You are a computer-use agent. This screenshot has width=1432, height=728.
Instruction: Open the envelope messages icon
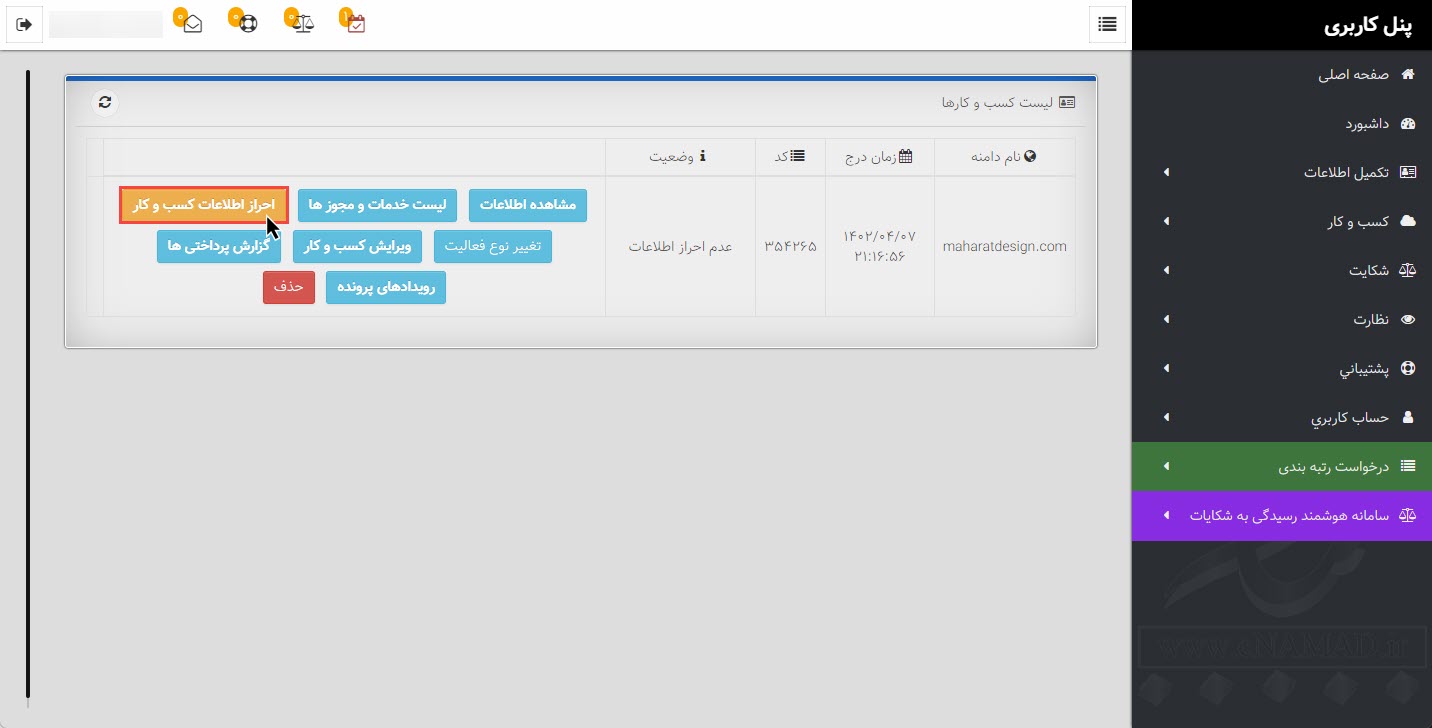coord(192,23)
